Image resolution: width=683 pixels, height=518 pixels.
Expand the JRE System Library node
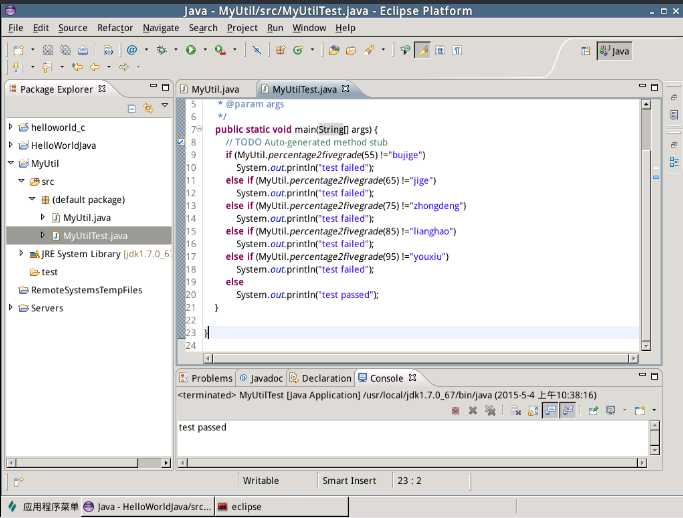click(x=21, y=253)
